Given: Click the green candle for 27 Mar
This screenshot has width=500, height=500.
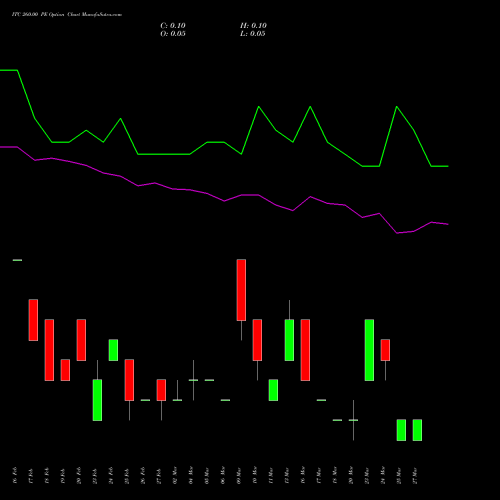Looking at the screenshot, I should (417, 430).
